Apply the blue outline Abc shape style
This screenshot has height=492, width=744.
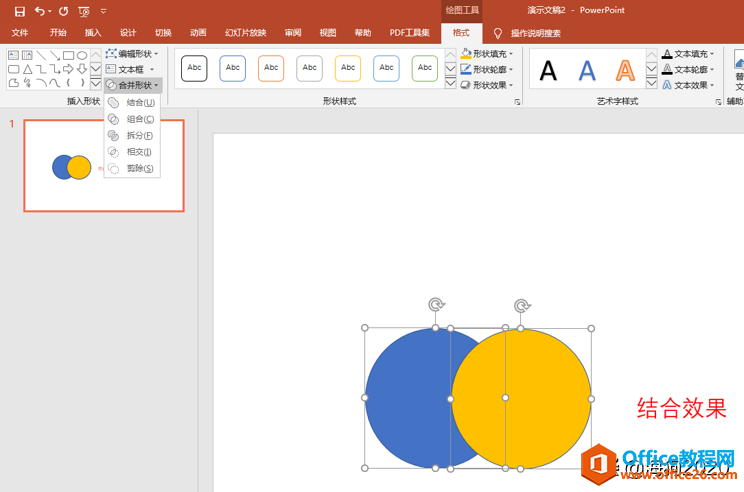(232, 68)
